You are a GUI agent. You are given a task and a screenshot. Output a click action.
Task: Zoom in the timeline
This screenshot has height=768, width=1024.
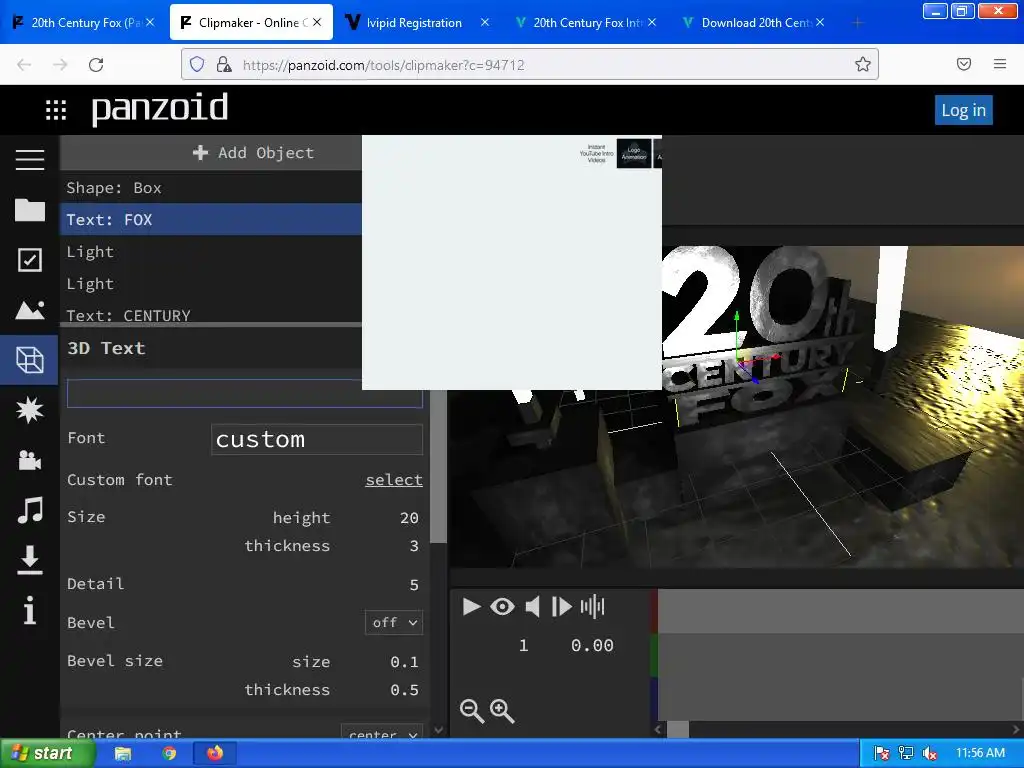pyautogui.click(x=502, y=711)
